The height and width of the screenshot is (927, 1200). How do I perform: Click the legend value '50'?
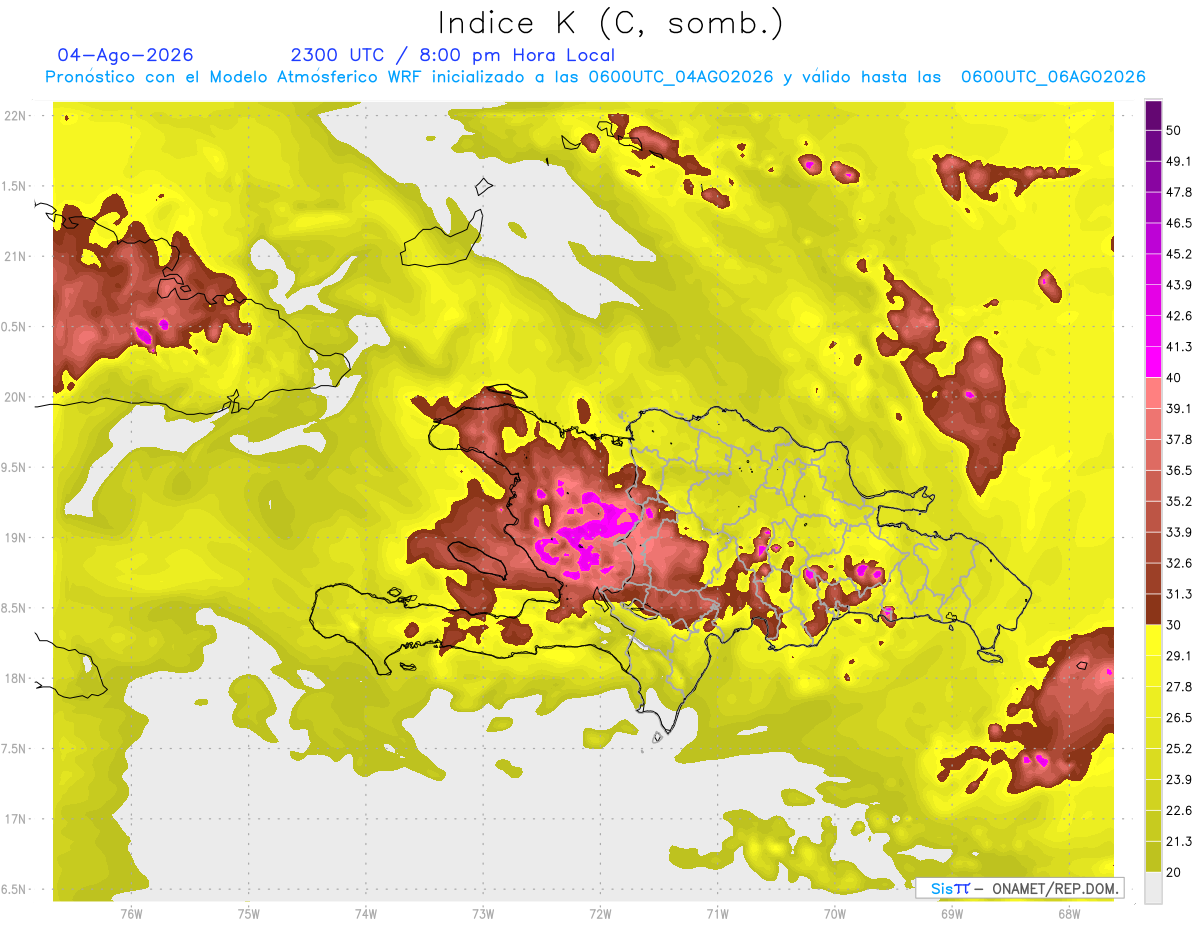pyautogui.click(x=1175, y=130)
